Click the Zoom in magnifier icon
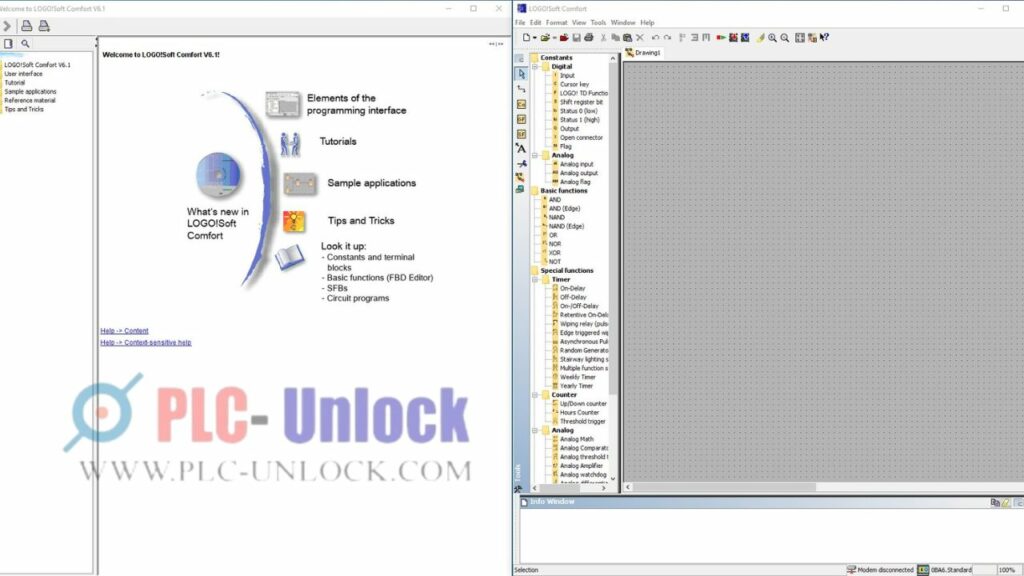Screen dimensions: 1024x576 point(773,38)
